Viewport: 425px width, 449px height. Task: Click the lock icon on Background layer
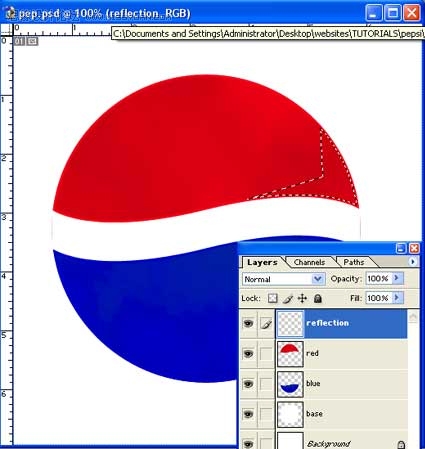[x=401, y=444]
